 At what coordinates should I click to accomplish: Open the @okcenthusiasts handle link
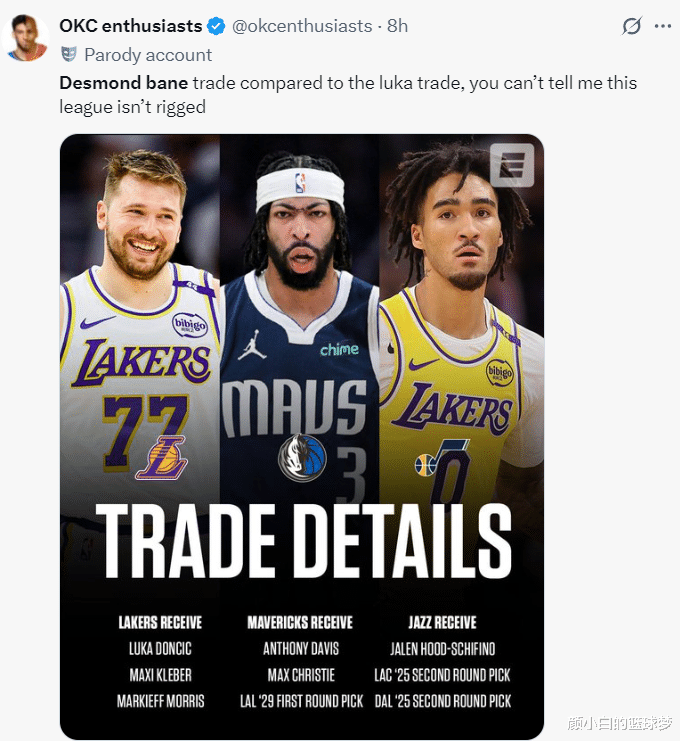pos(302,26)
